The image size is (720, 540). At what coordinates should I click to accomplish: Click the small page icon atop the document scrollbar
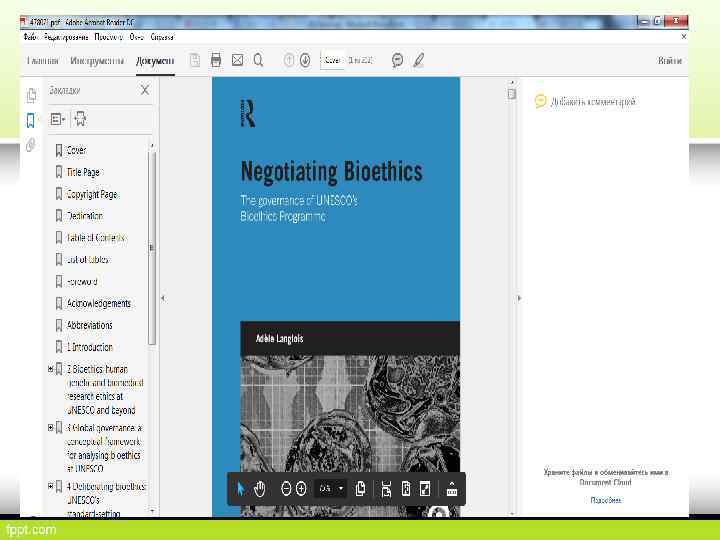(x=512, y=94)
